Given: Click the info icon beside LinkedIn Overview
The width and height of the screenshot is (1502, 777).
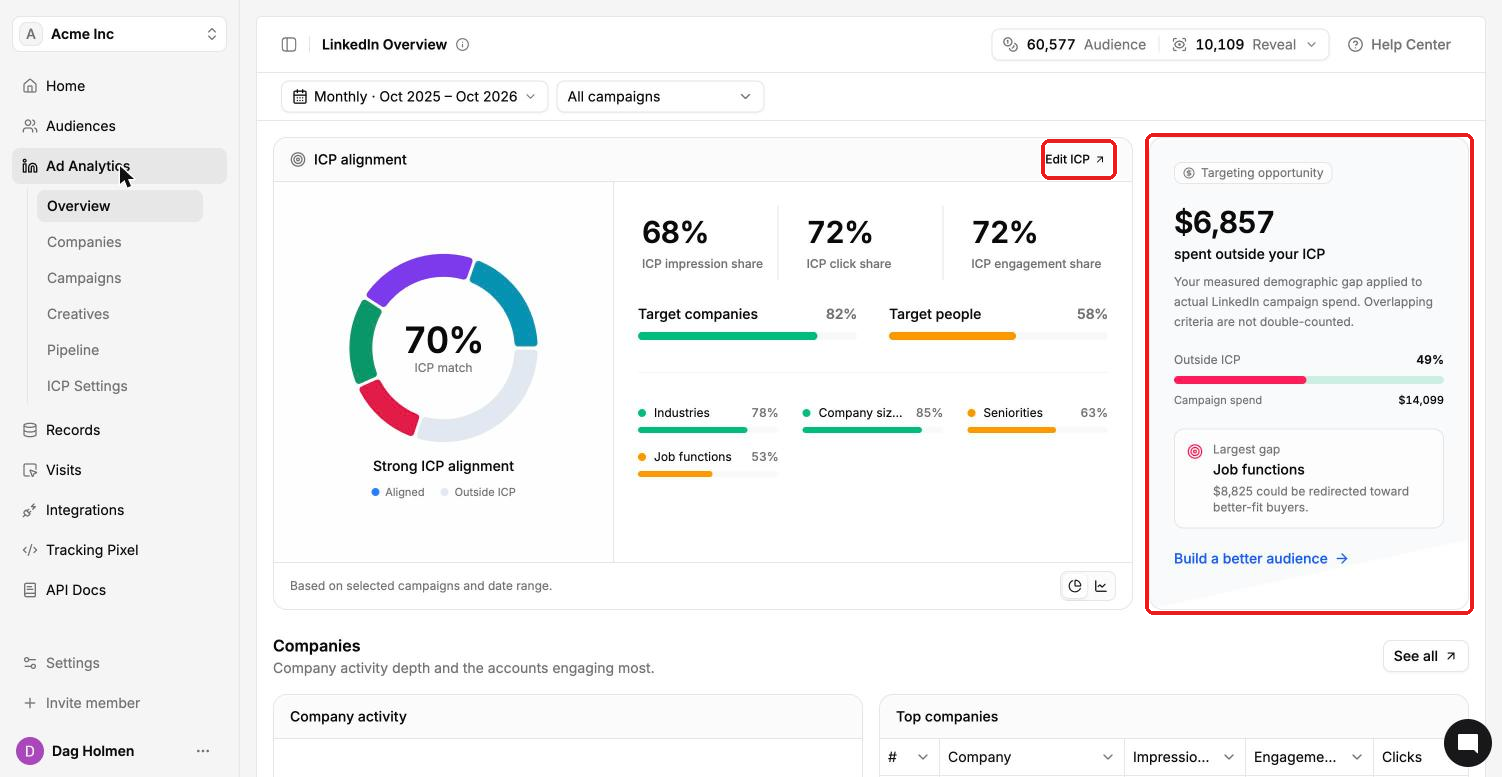Looking at the screenshot, I should pyautogui.click(x=462, y=44).
